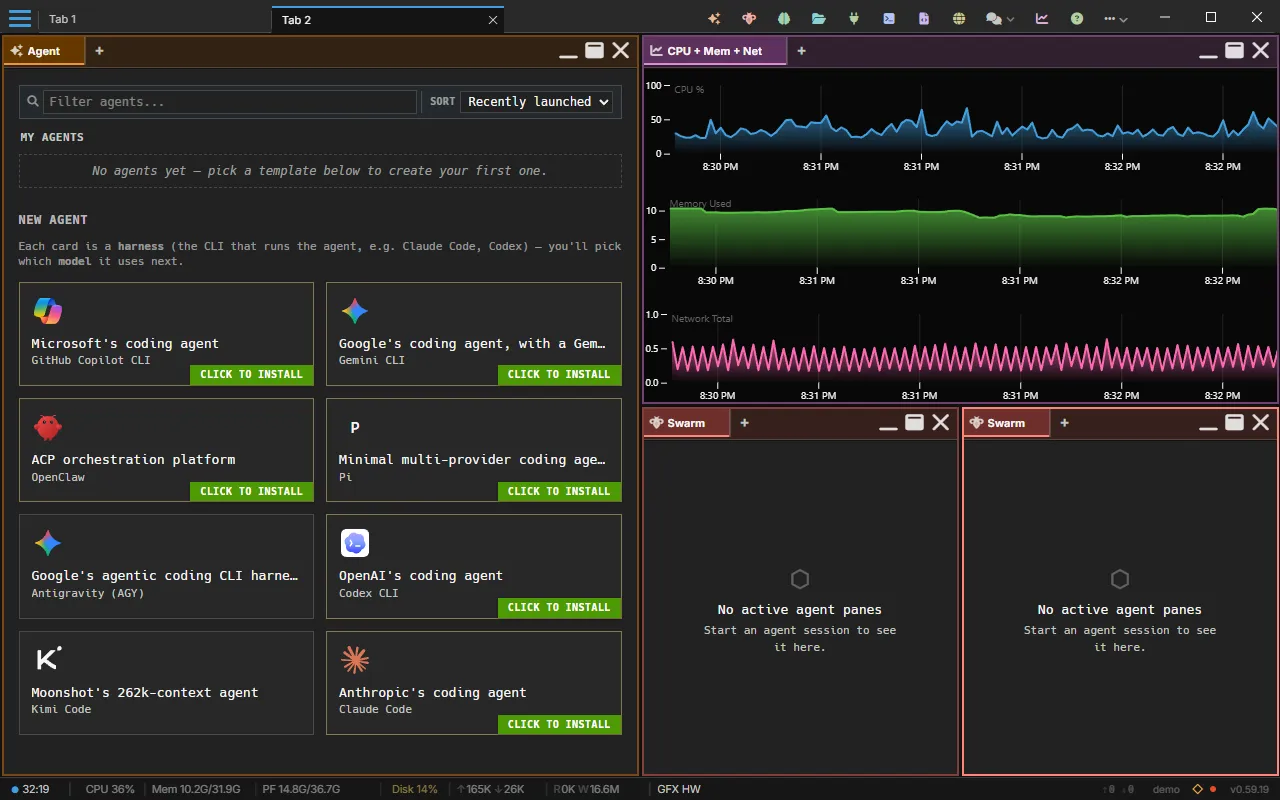Open the help question mark icon
Screen dimensions: 1280x800
click(1077, 18)
